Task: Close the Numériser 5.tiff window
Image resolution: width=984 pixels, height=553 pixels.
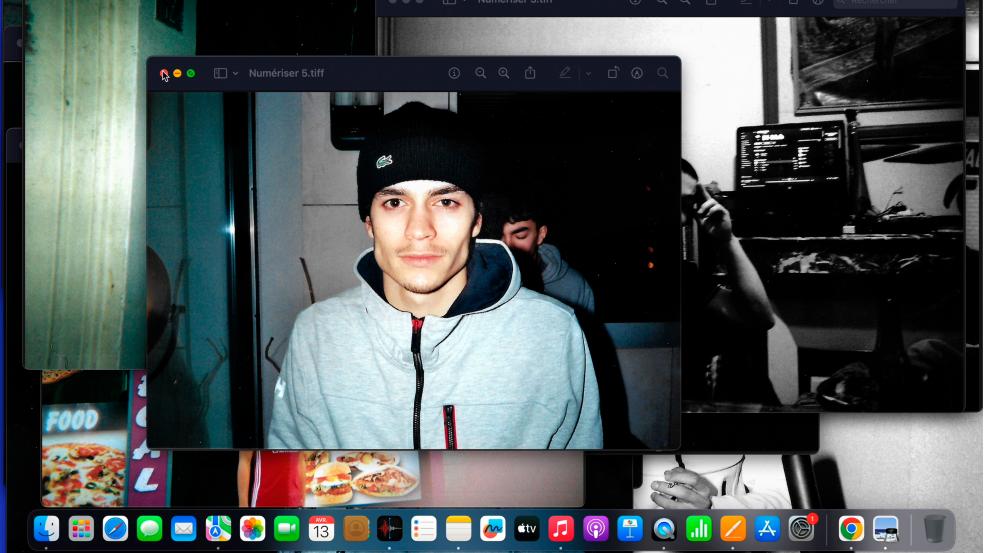Action: (x=164, y=73)
